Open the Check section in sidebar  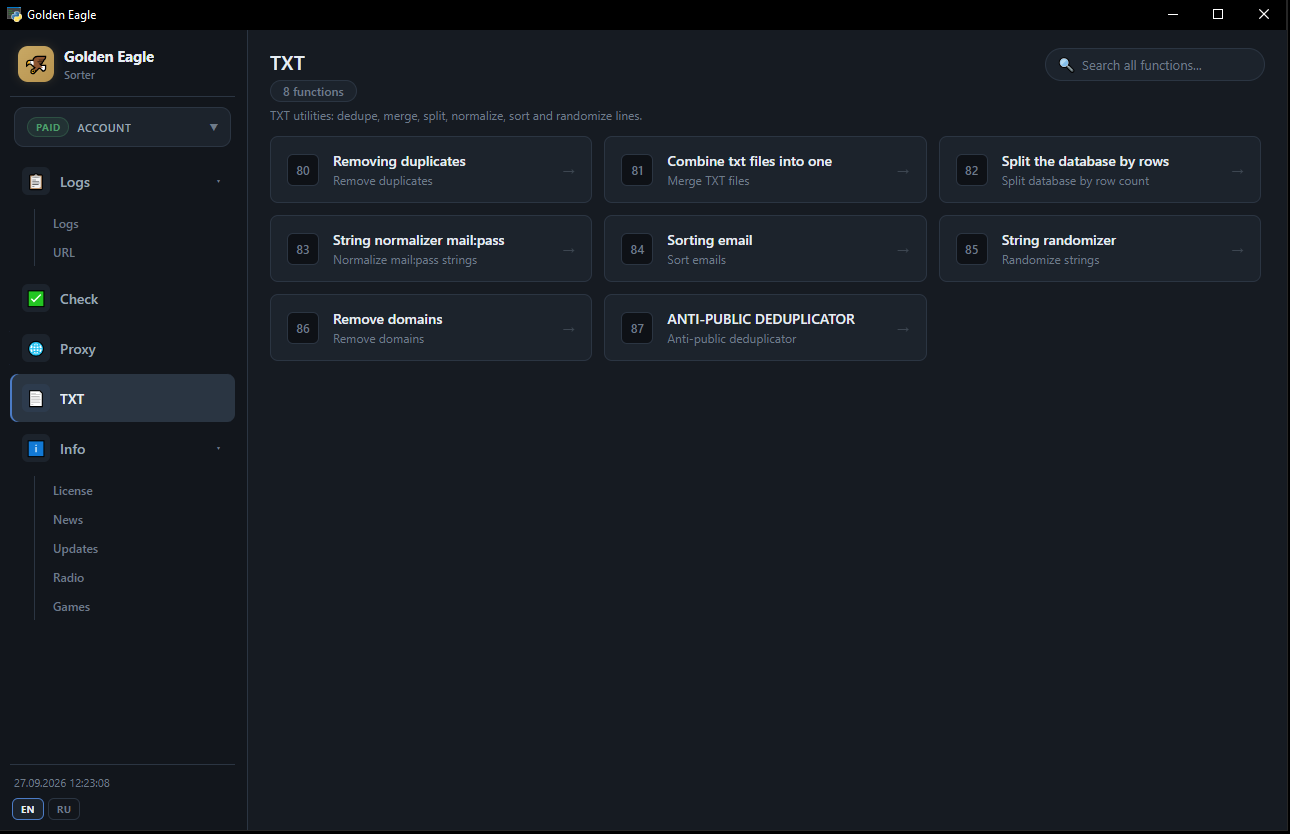click(122, 299)
